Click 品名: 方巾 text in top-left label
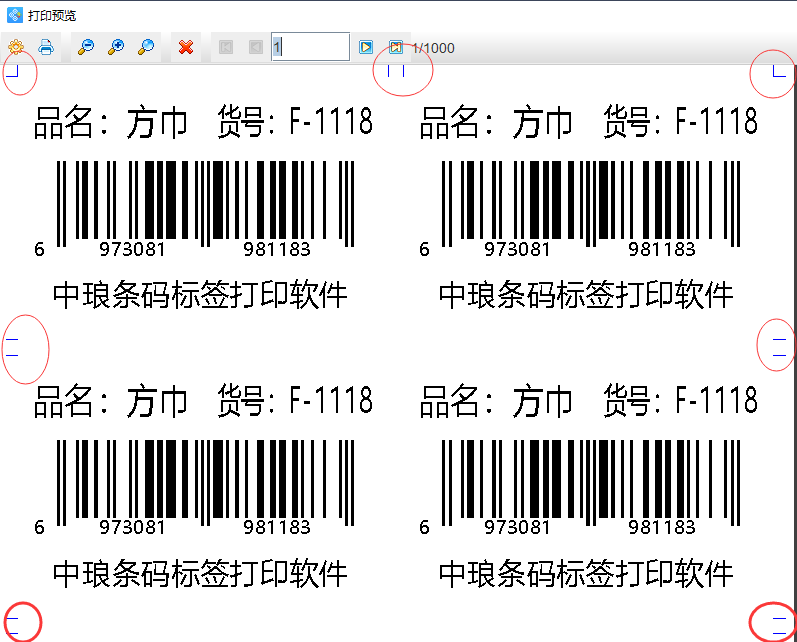 pos(111,122)
